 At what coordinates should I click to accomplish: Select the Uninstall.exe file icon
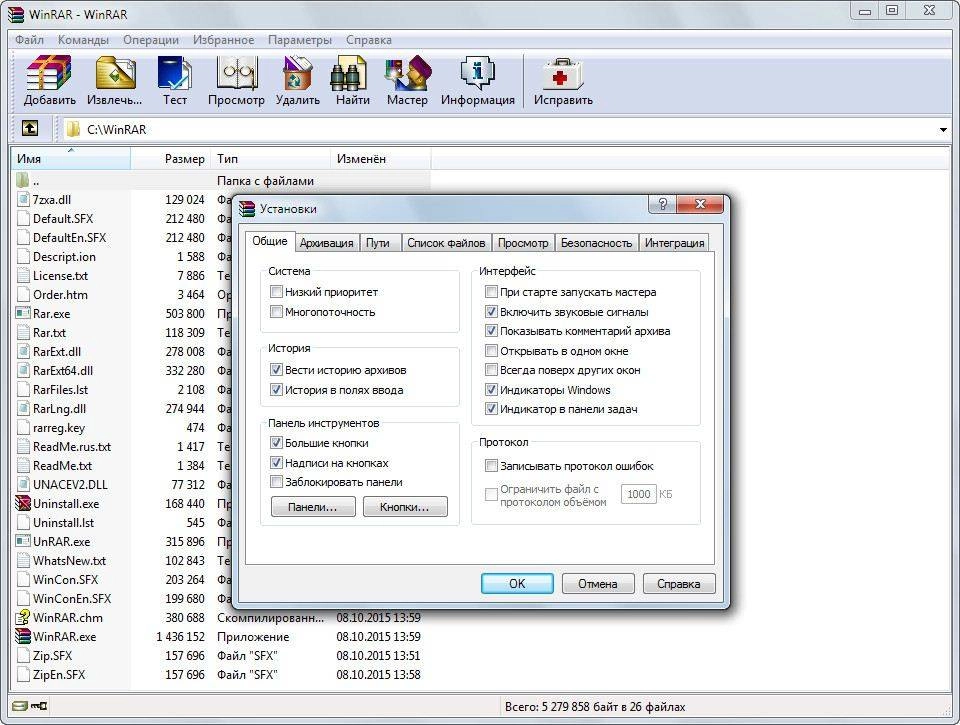pyautogui.click(x=23, y=503)
